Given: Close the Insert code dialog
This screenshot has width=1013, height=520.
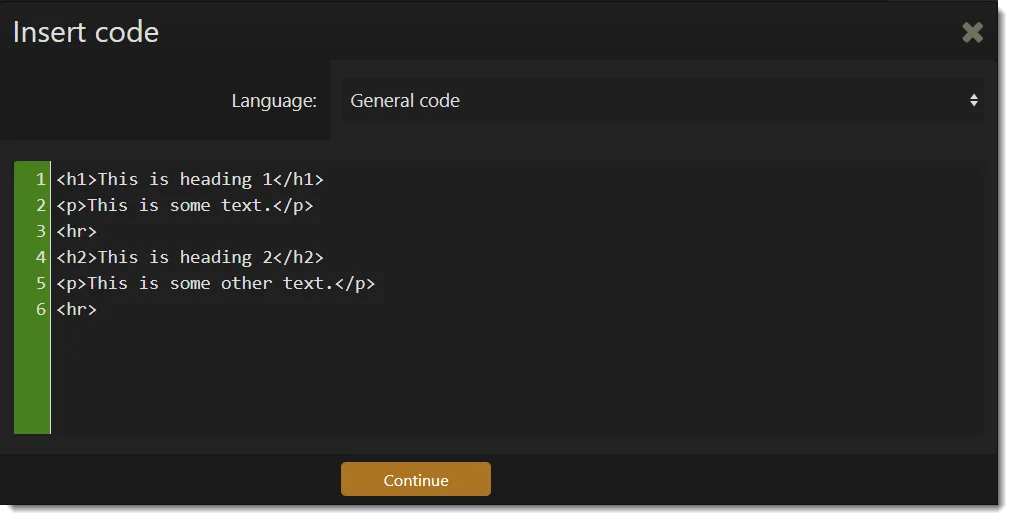Looking at the screenshot, I should tap(972, 32).
